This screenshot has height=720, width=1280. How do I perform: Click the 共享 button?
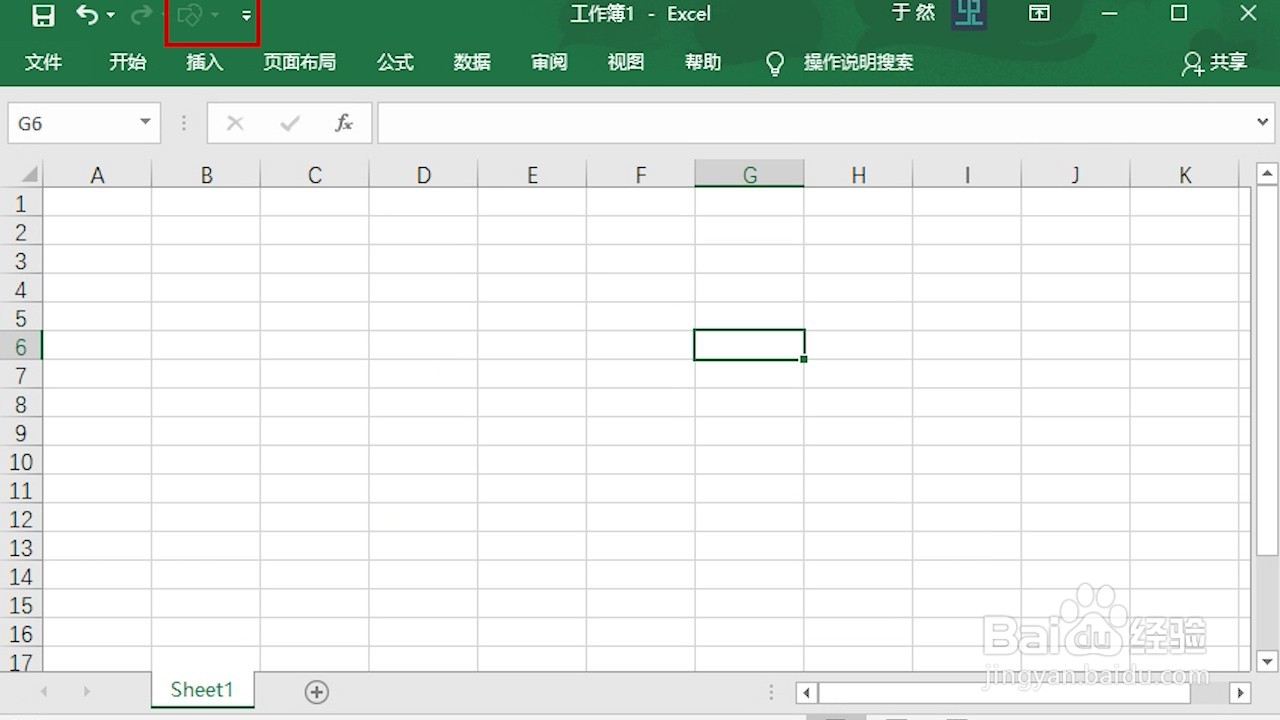[x=1214, y=62]
